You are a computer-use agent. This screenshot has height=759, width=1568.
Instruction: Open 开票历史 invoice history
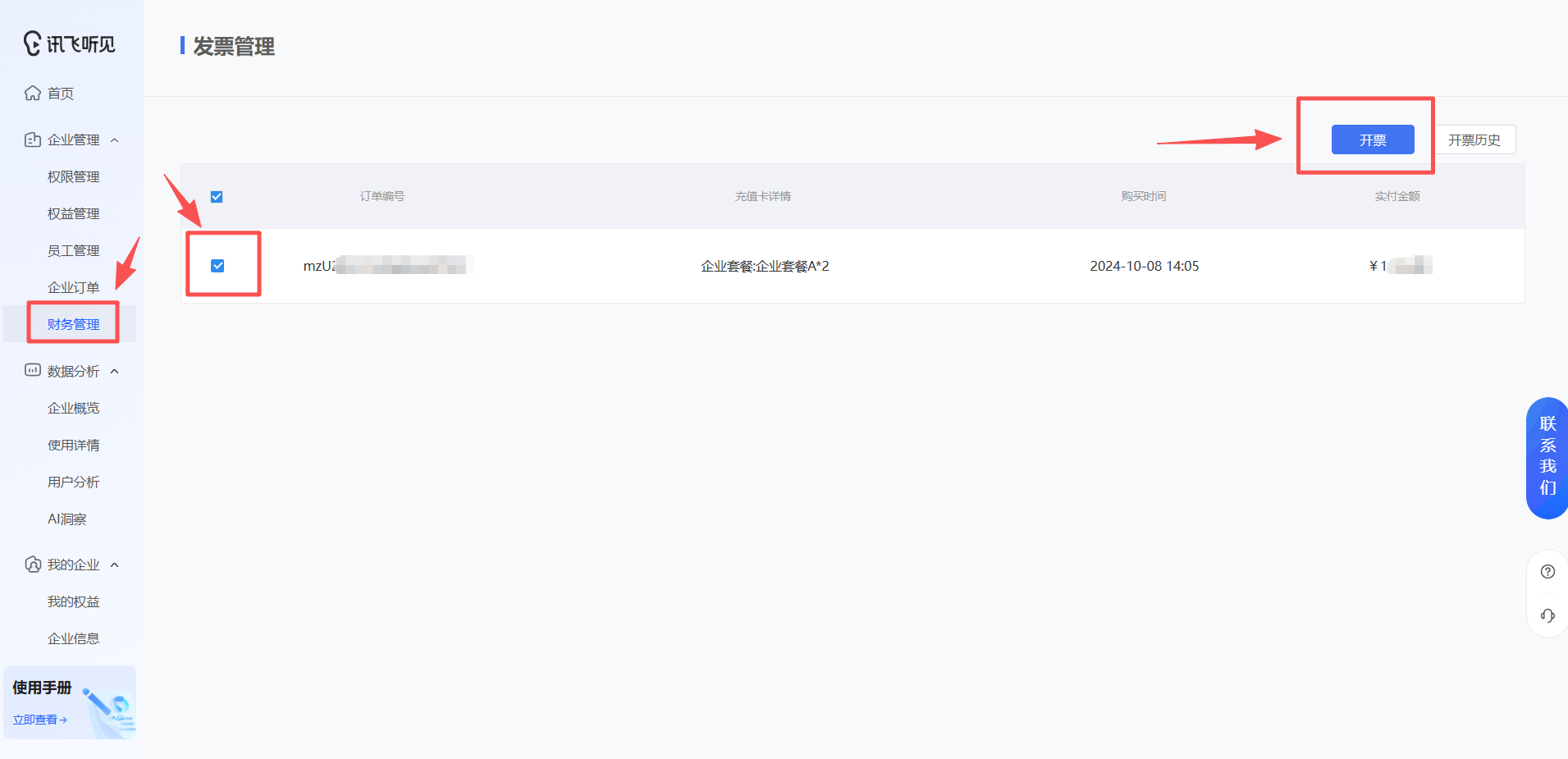tap(1474, 139)
